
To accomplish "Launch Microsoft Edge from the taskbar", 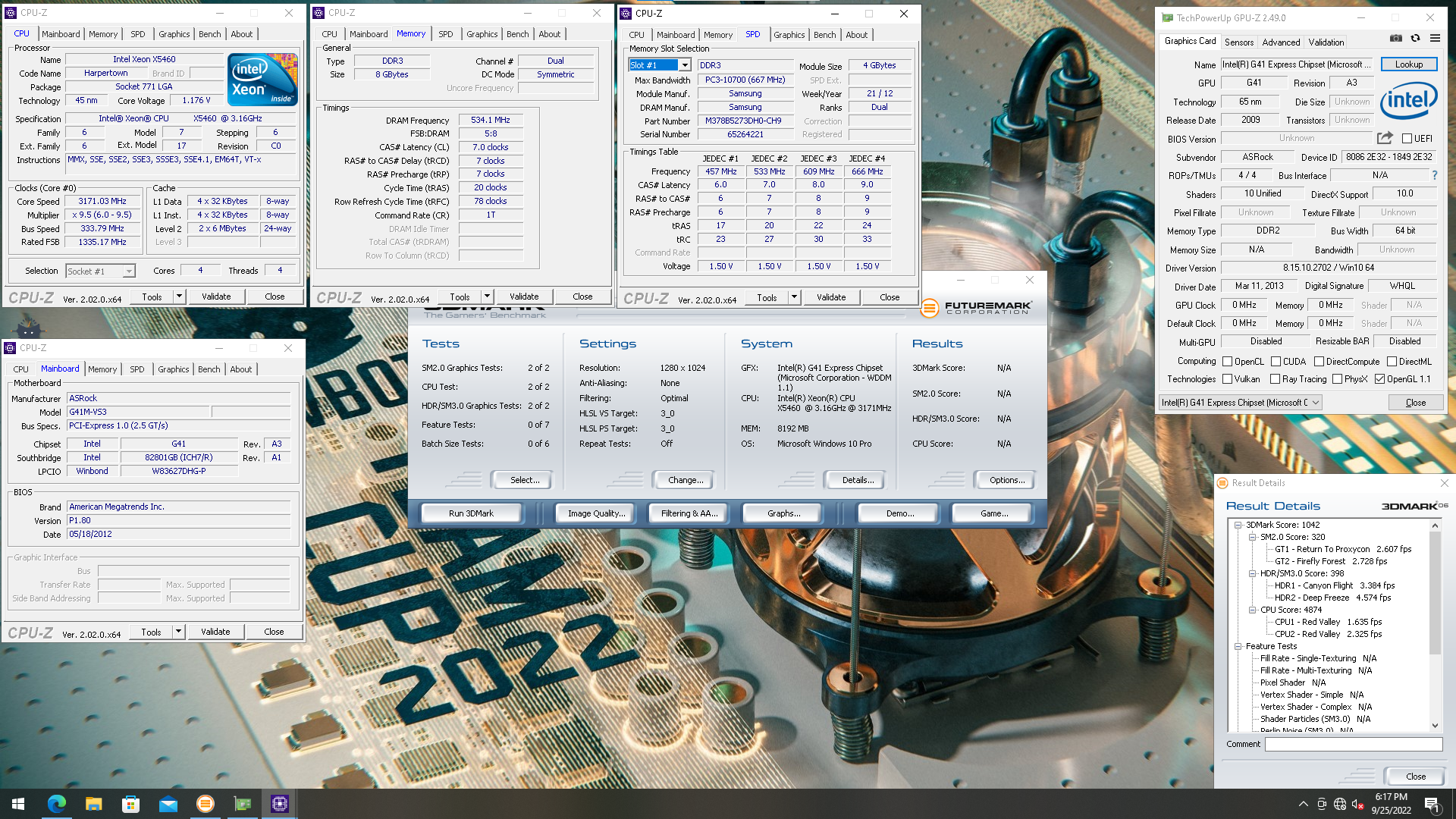I will pyautogui.click(x=56, y=804).
